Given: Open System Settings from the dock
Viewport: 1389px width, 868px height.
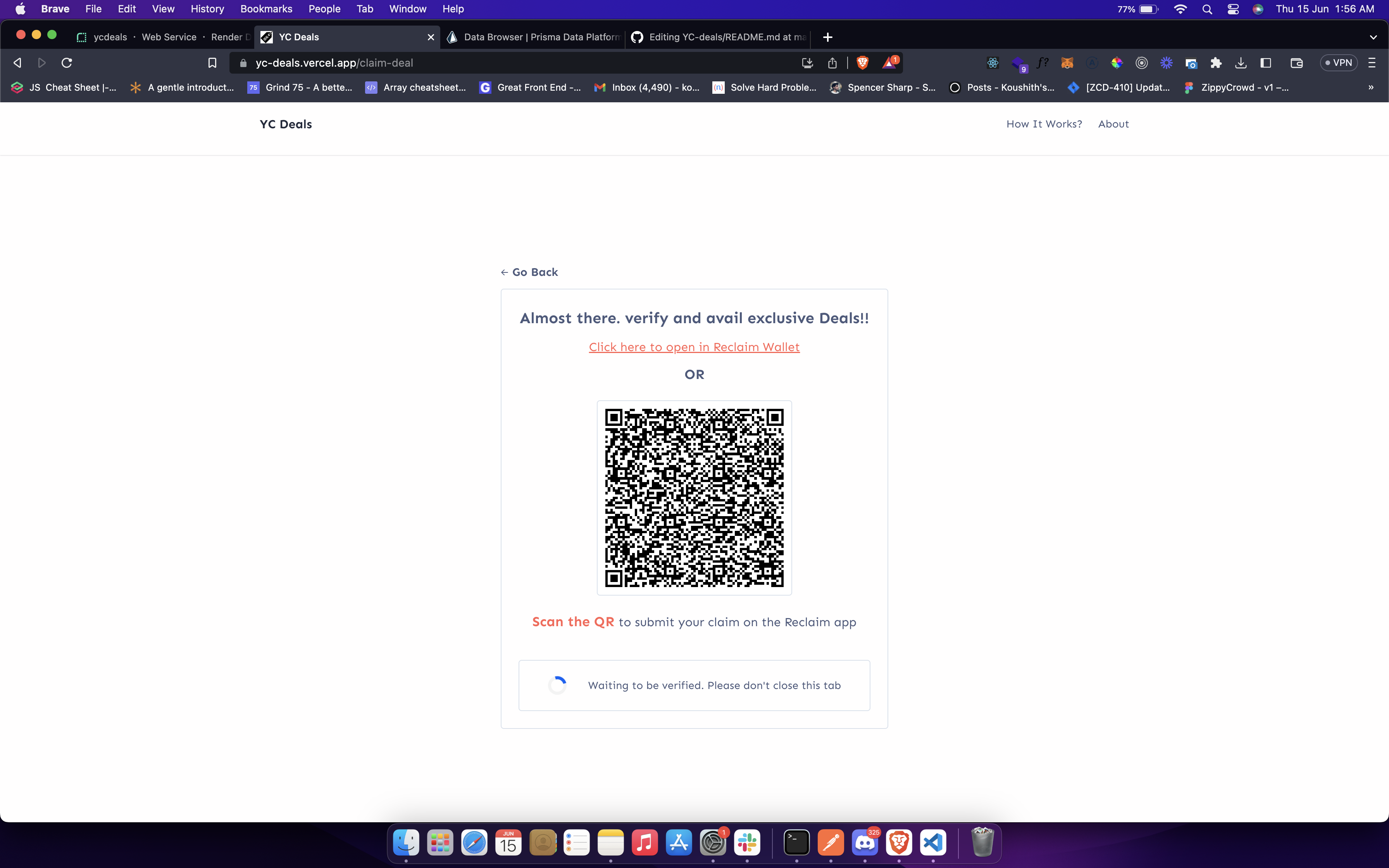Looking at the screenshot, I should 713,842.
